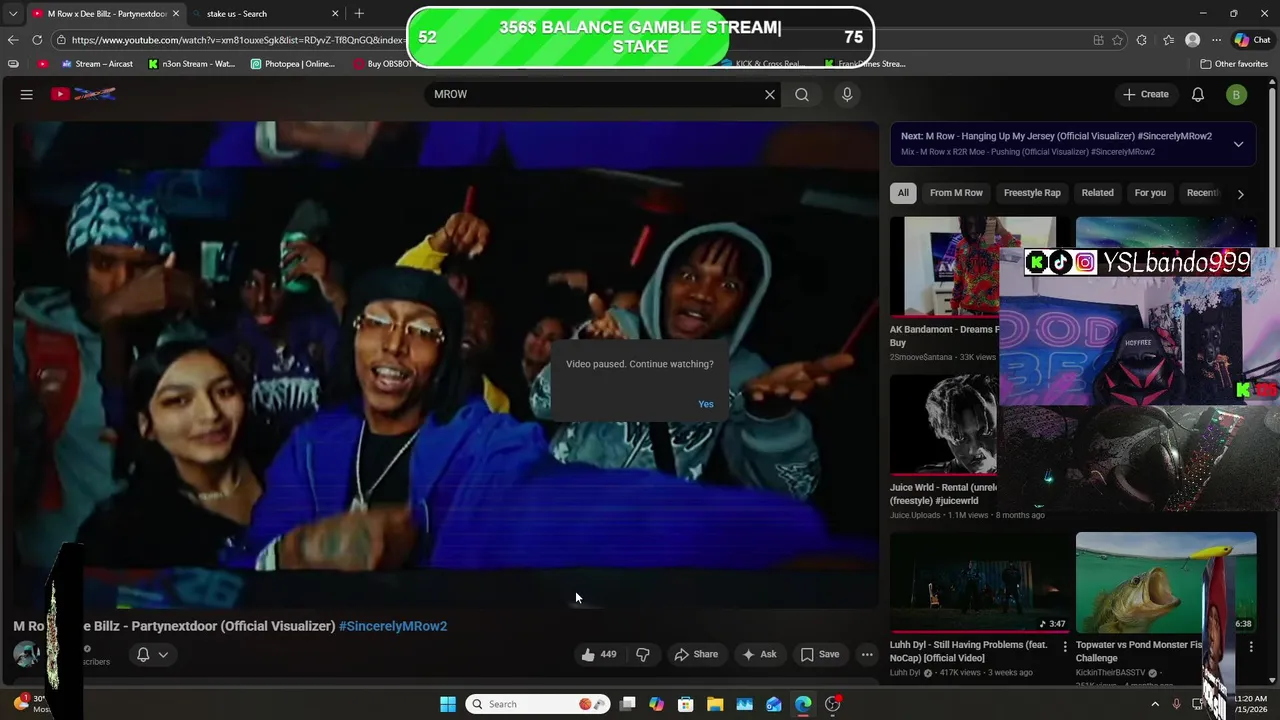Viewport: 1280px width, 720px height.
Task: Open the Create upload button
Action: [x=1146, y=94]
